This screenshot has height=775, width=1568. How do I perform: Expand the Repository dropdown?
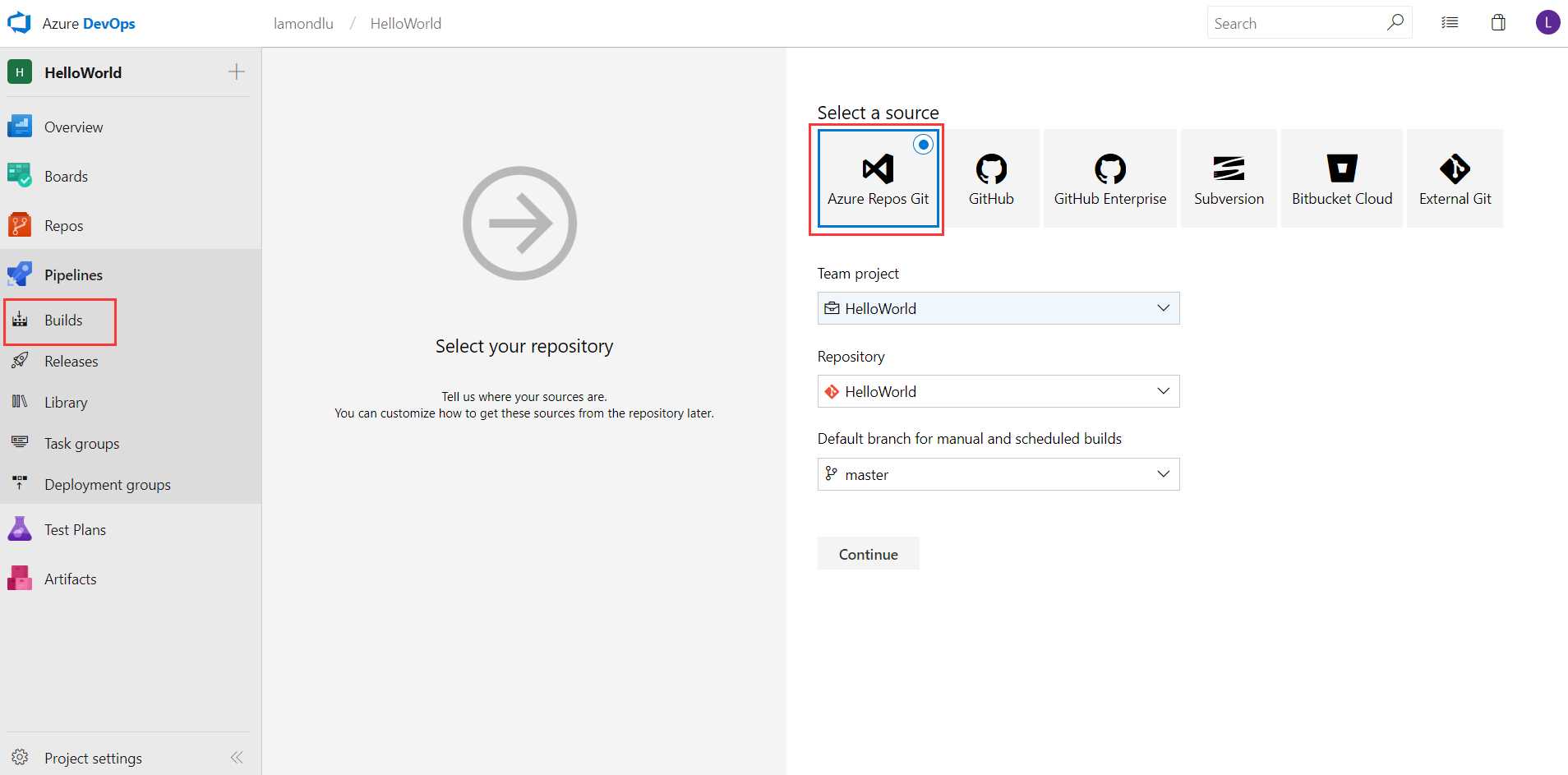(x=998, y=391)
